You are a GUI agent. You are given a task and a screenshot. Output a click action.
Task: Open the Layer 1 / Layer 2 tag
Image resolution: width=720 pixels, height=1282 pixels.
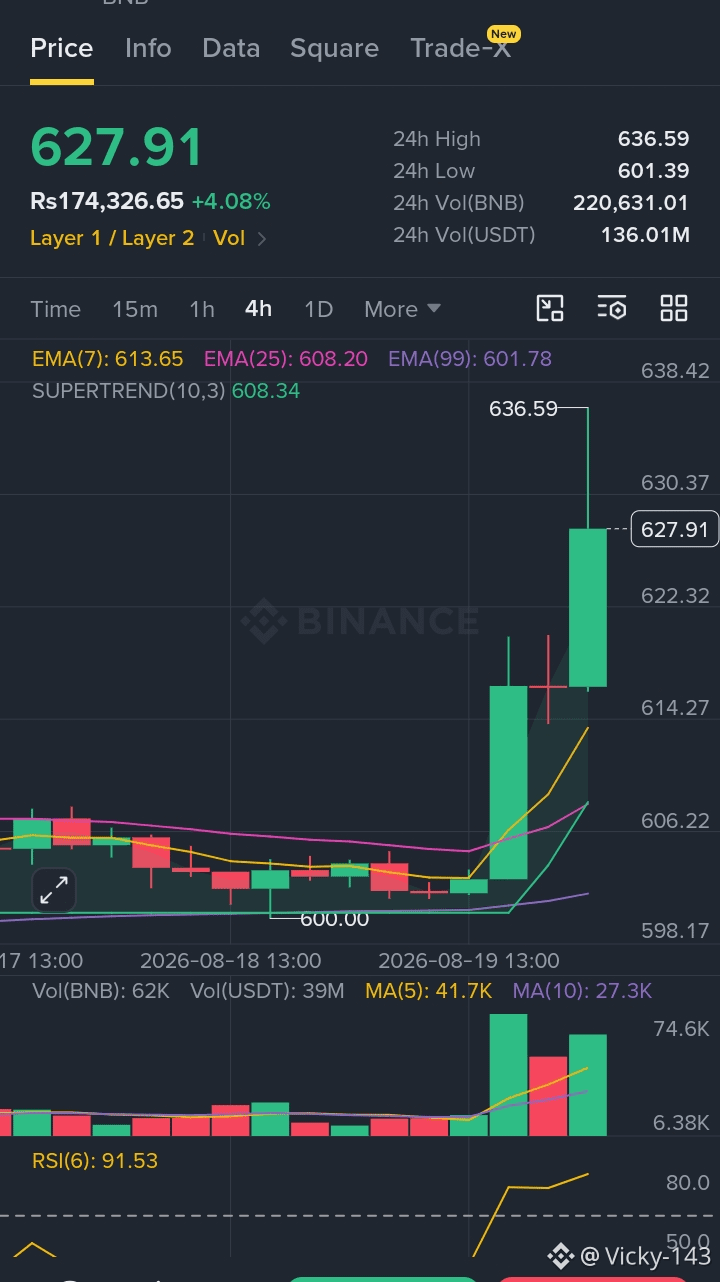coord(112,238)
